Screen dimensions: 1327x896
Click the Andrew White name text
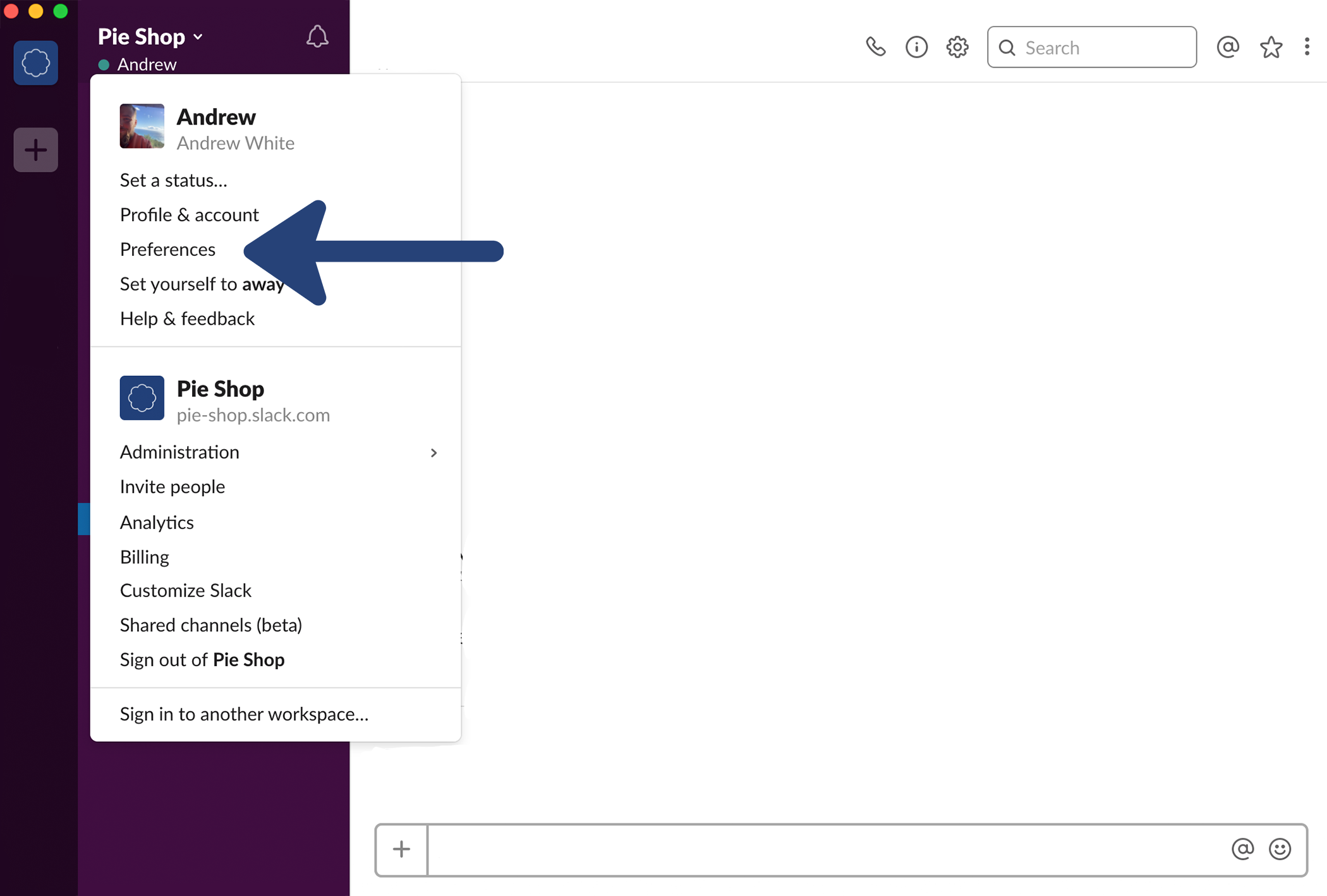236,143
